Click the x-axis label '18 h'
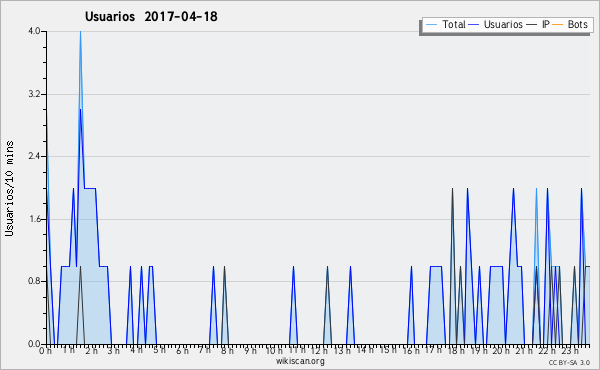Screen dimensions: 600x370 point(456,351)
